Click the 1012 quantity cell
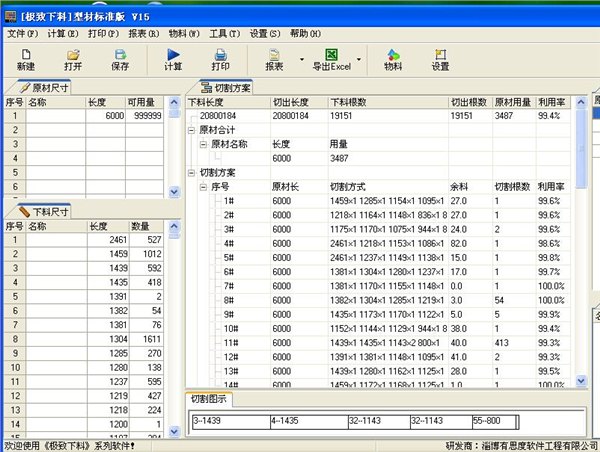The width and height of the screenshot is (600, 452). 147,254
